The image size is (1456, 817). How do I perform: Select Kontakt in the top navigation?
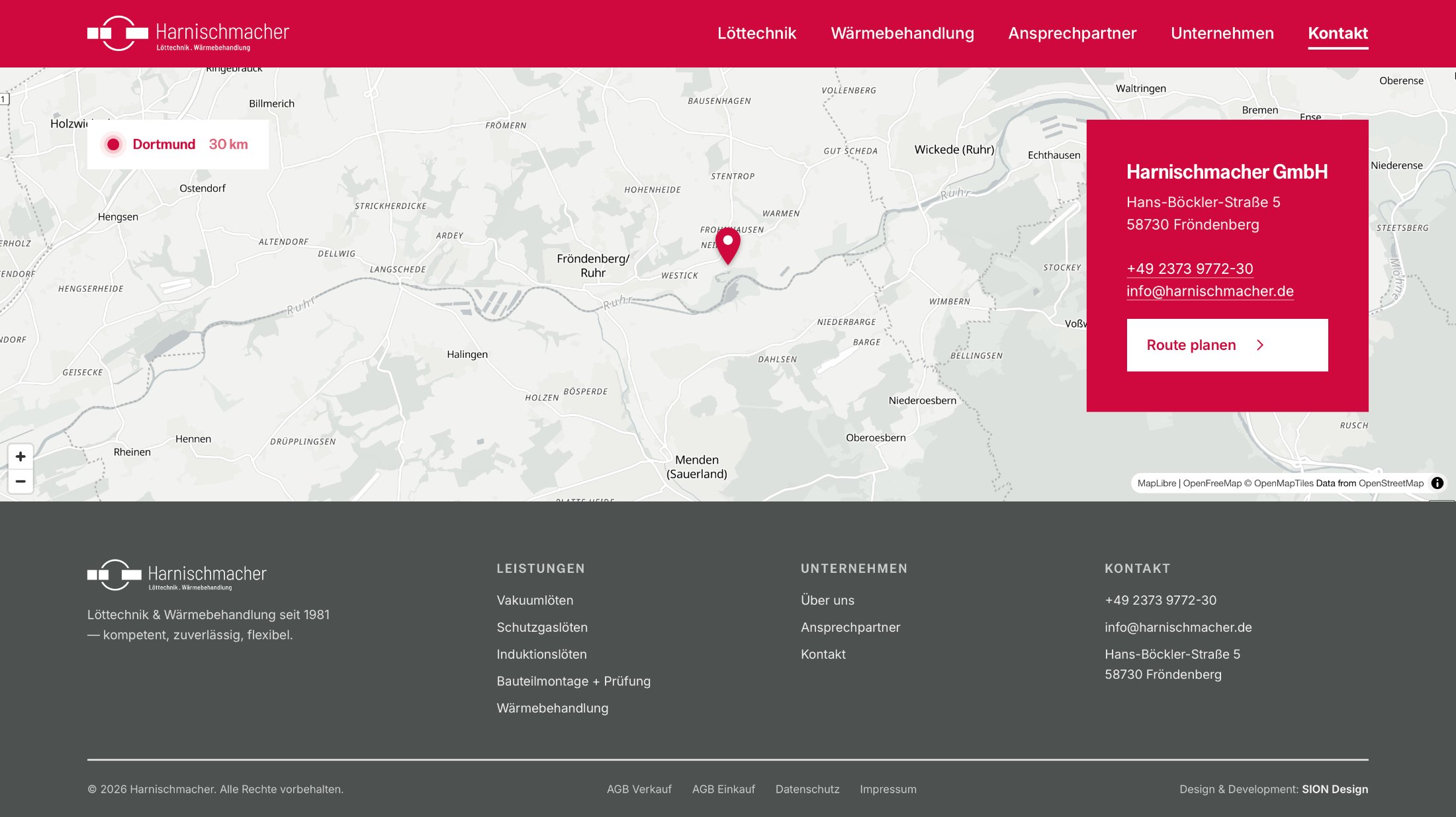[x=1338, y=33]
